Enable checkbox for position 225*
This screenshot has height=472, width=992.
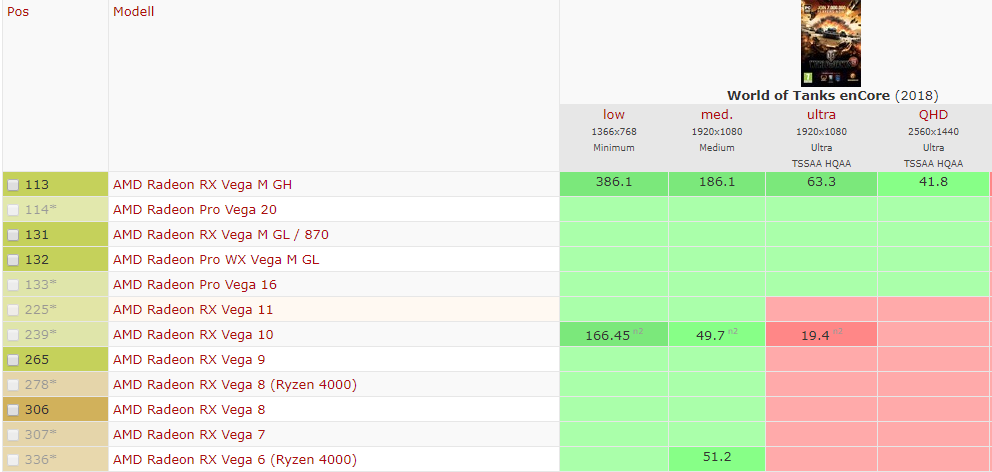[x=13, y=310]
